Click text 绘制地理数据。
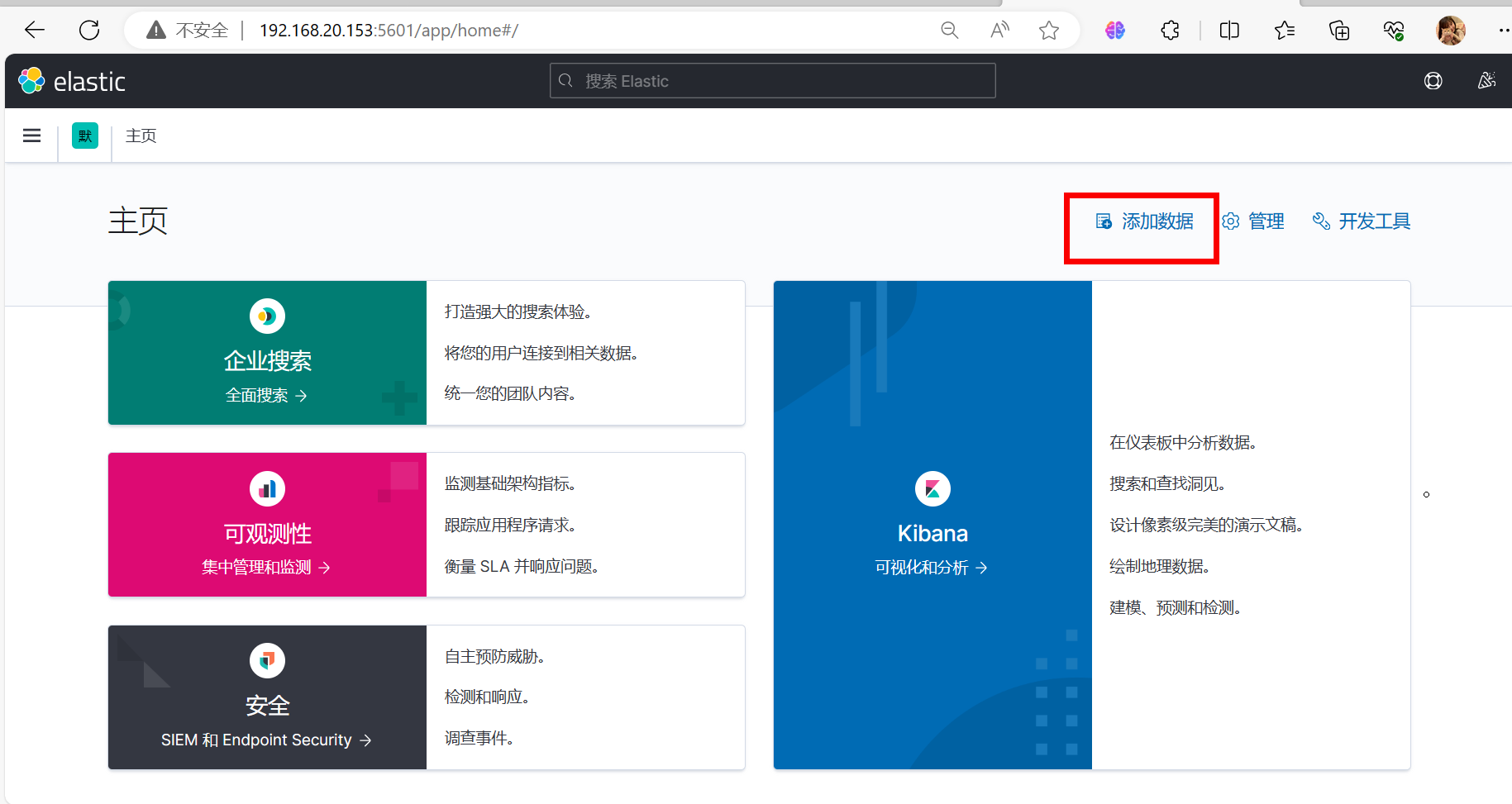The height and width of the screenshot is (804, 1512). coord(1160,566)
